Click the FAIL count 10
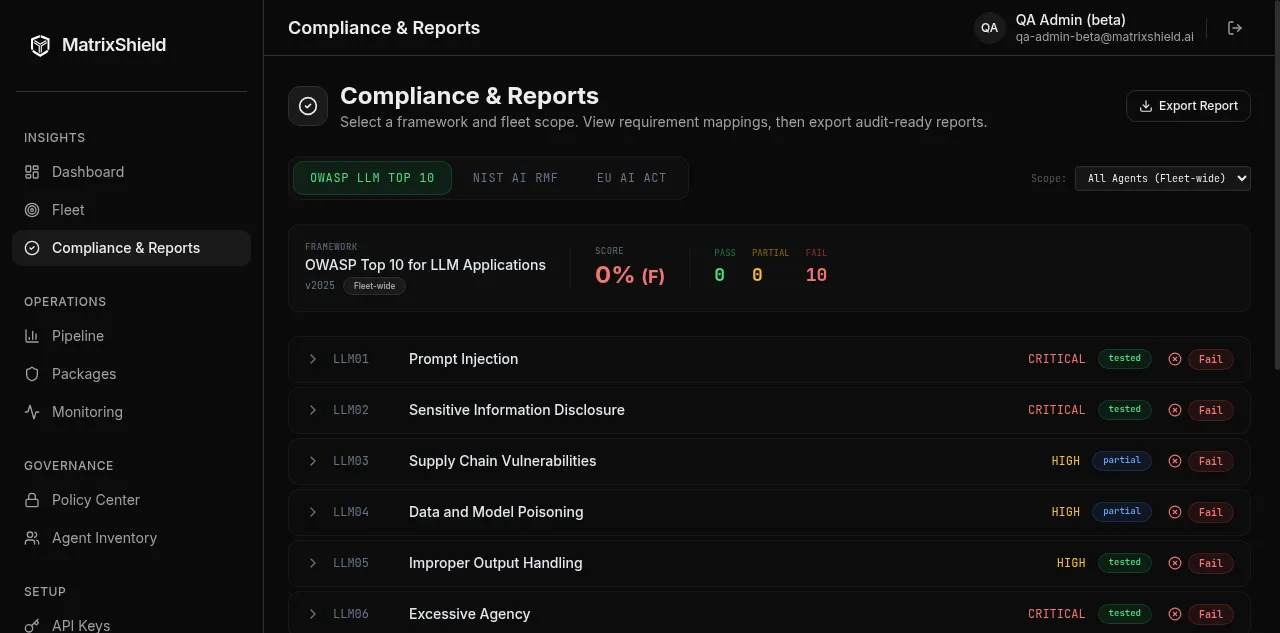Image resolution: width=1280 pixels, height=633 pixels. [x=816, y=275]
